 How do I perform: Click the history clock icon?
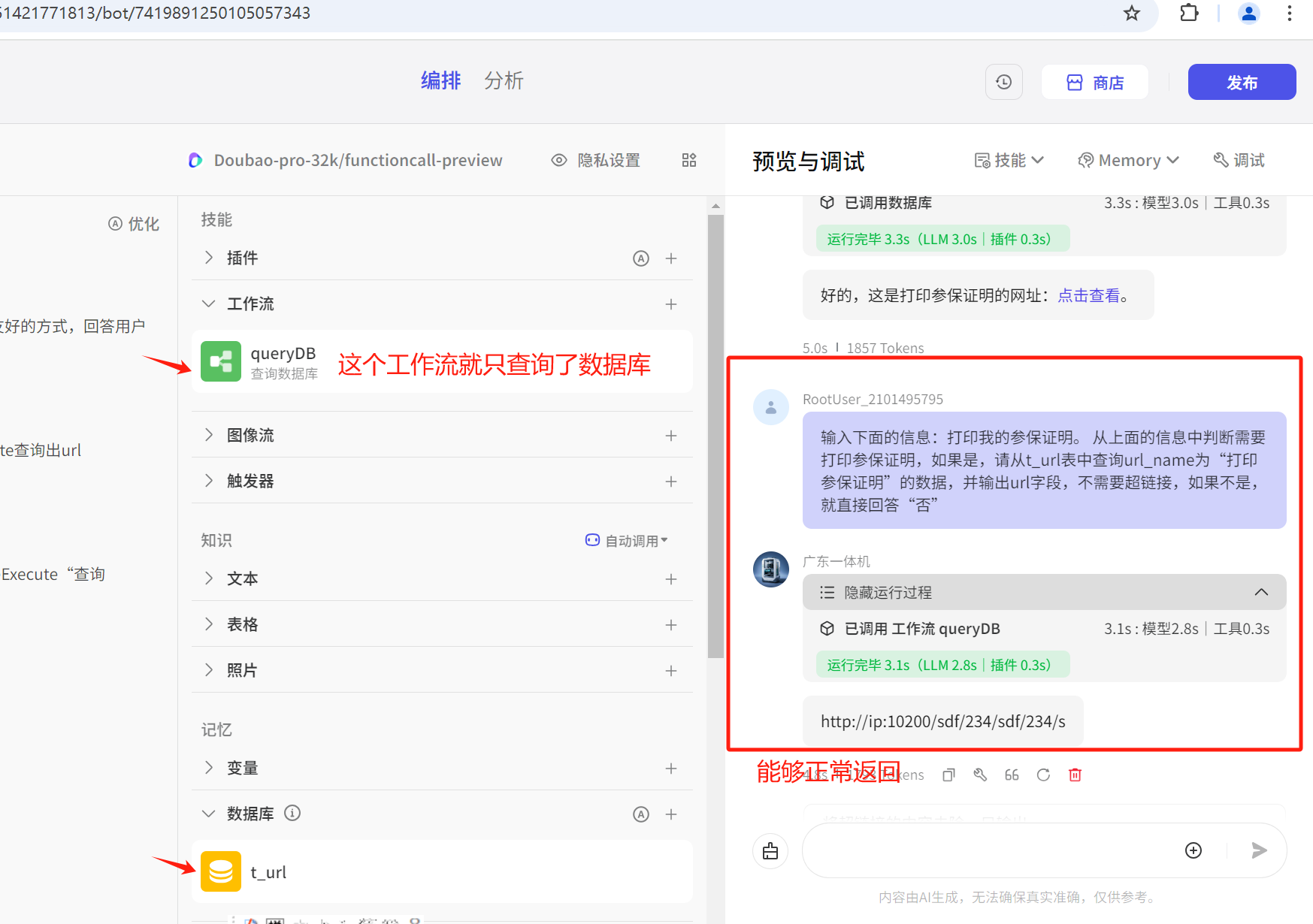coord(1003,82)
